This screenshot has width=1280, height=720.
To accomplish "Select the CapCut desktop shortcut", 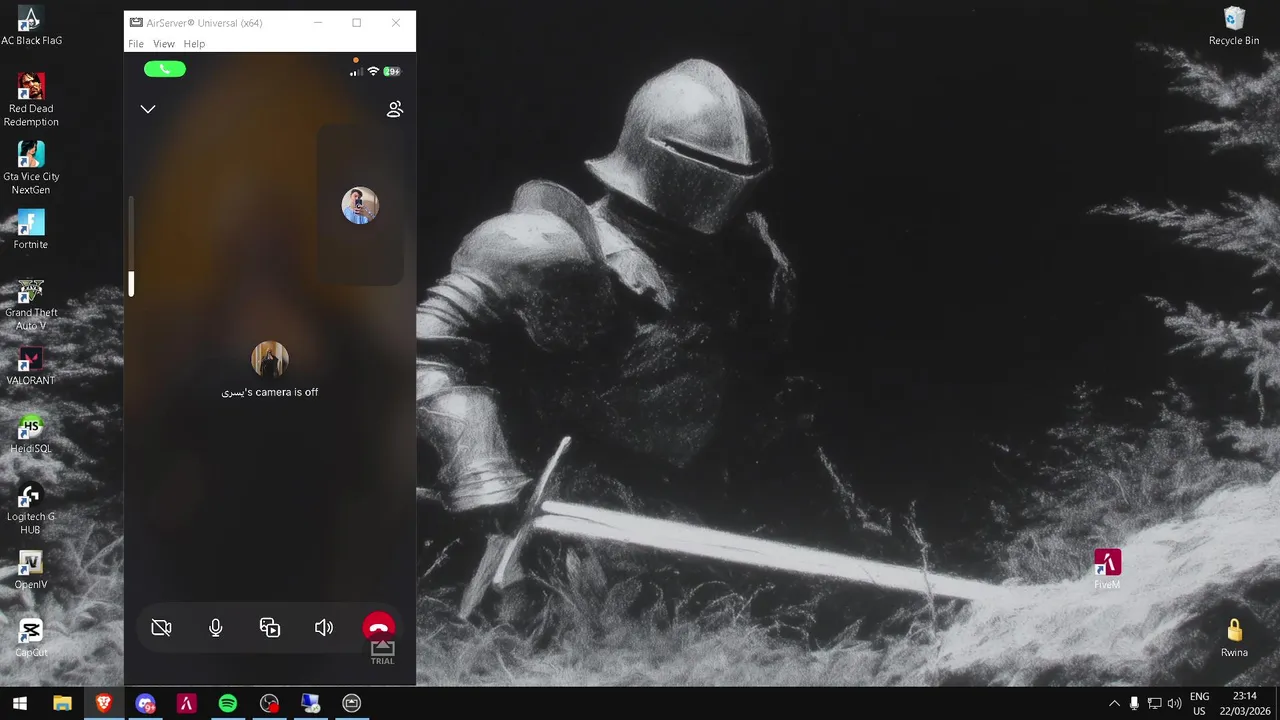I will coord(31,638).
